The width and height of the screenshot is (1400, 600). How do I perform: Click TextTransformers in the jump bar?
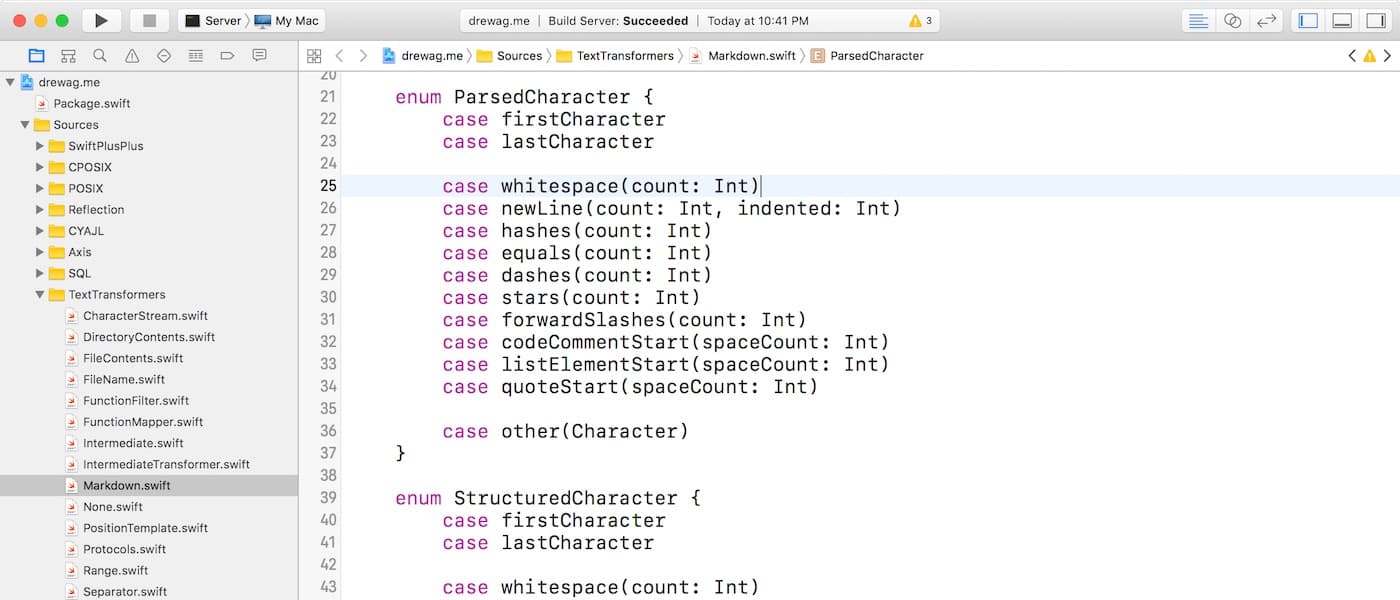614,56
